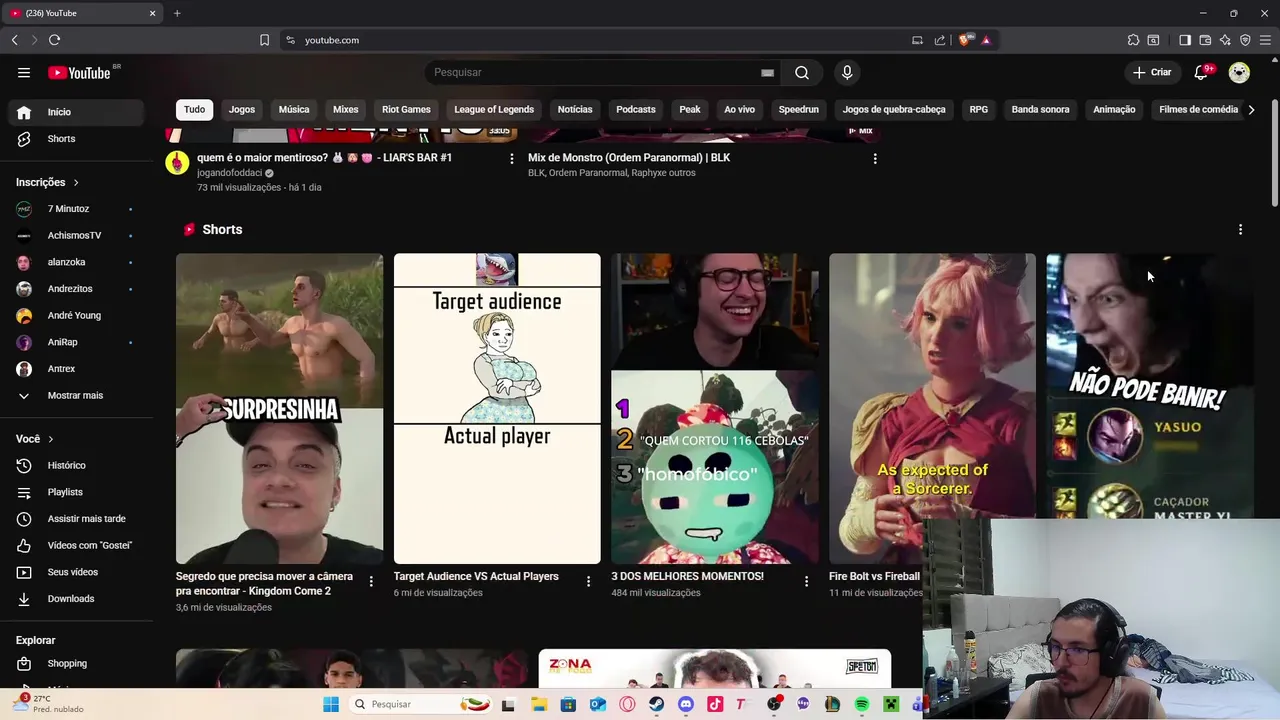Open the on-screen keyboard in the search box
Viewport: 1280px width, 720px height.
coord(767,72)
